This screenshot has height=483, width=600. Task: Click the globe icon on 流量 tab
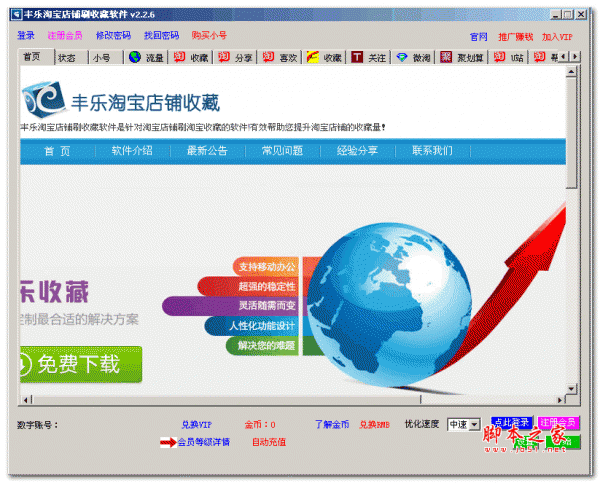pyautogui.click(x=135, y=57)
